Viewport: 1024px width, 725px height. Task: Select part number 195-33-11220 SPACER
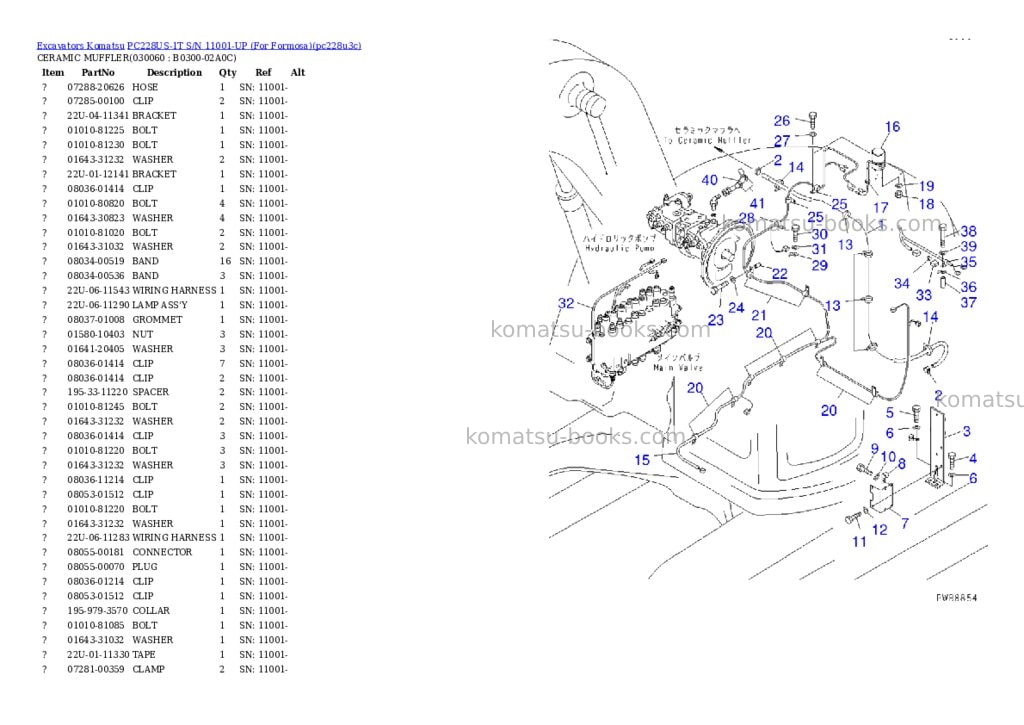coord(118,392)
